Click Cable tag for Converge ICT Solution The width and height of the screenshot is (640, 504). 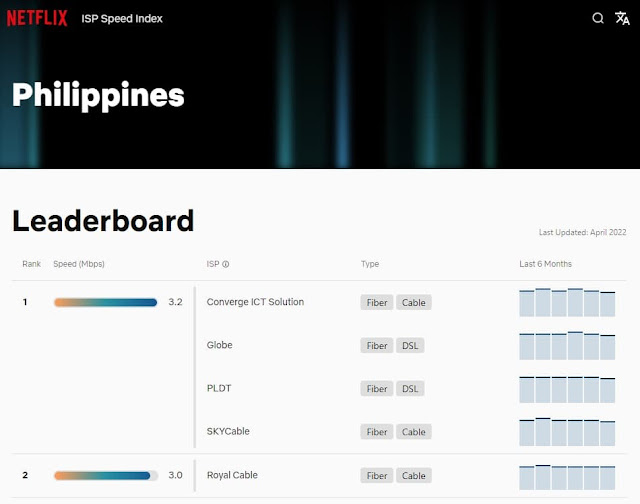[413, 302]
